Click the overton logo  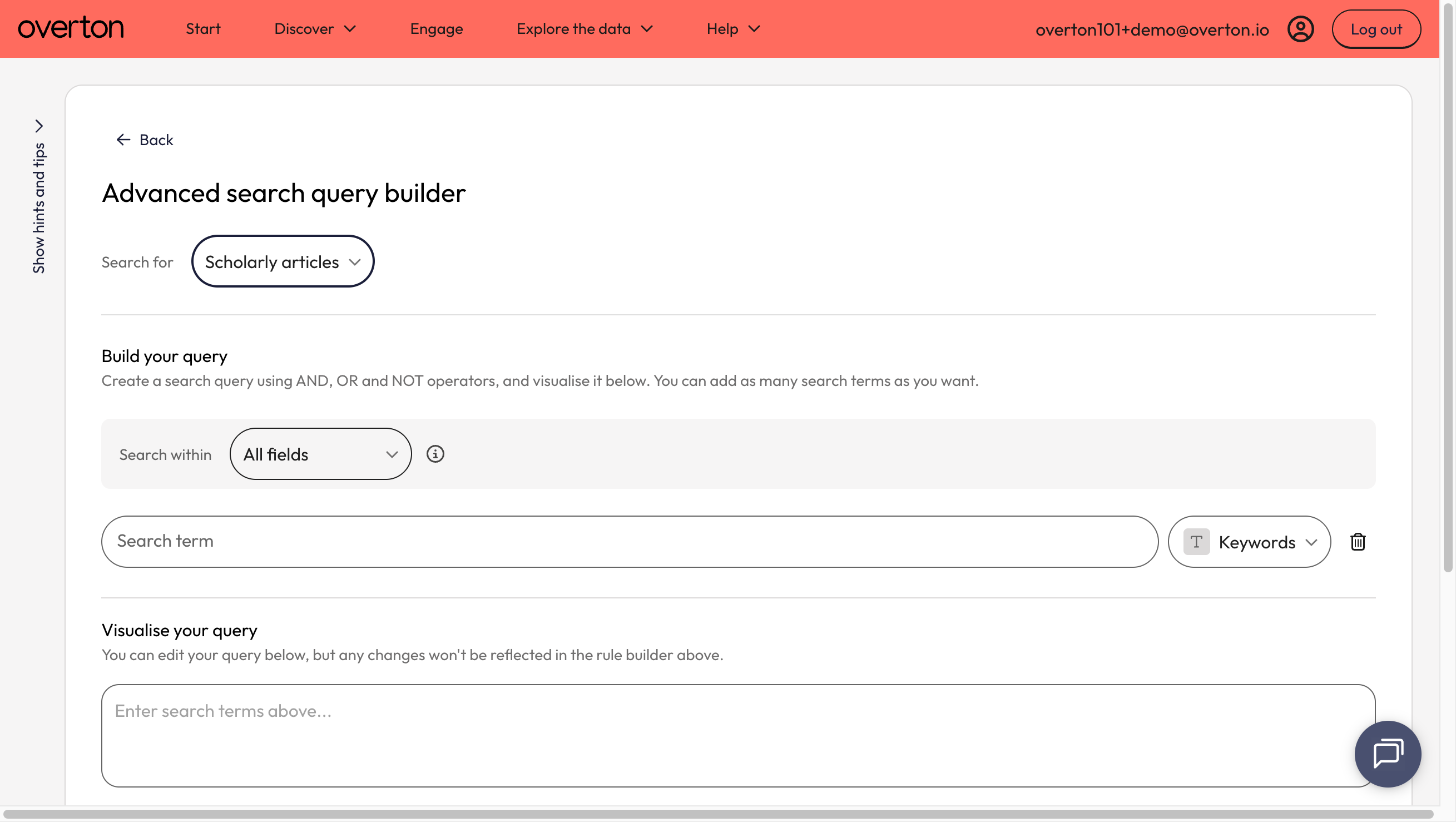pyautogui.click(x=71, y=28)
